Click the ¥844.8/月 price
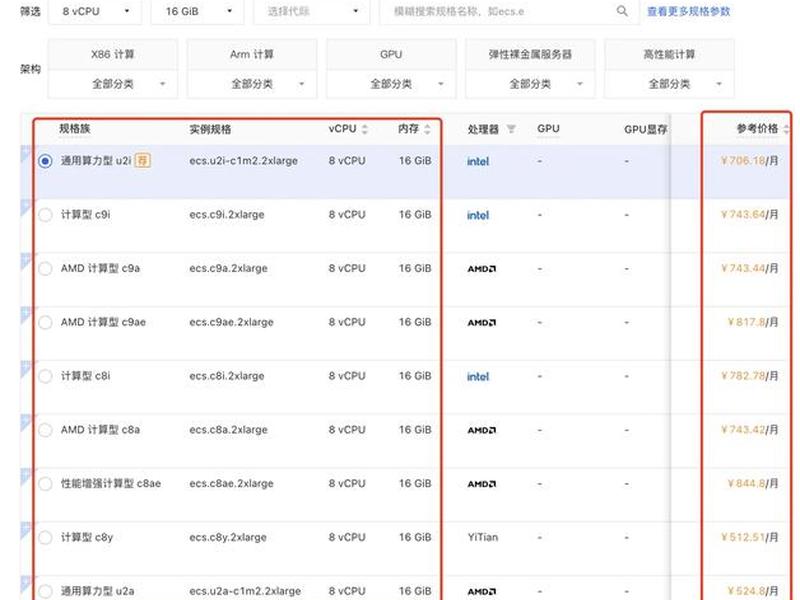The width and height of the screenshot is (800, 600). (753, 484)
